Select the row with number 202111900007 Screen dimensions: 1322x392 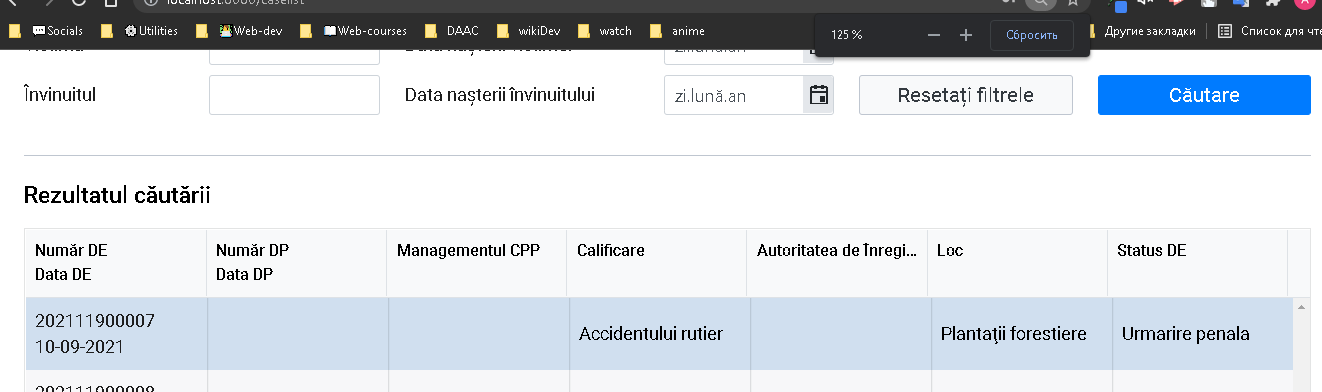658,334
